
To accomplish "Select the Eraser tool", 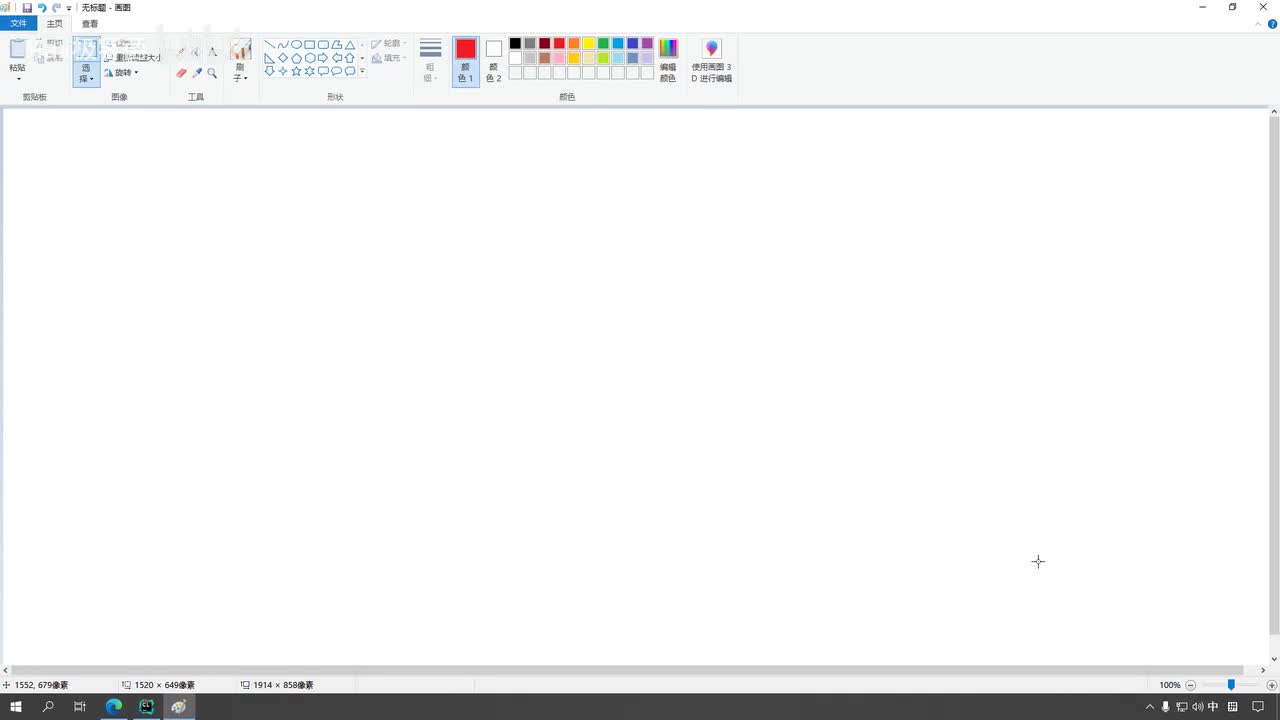I will coord(181,73).
